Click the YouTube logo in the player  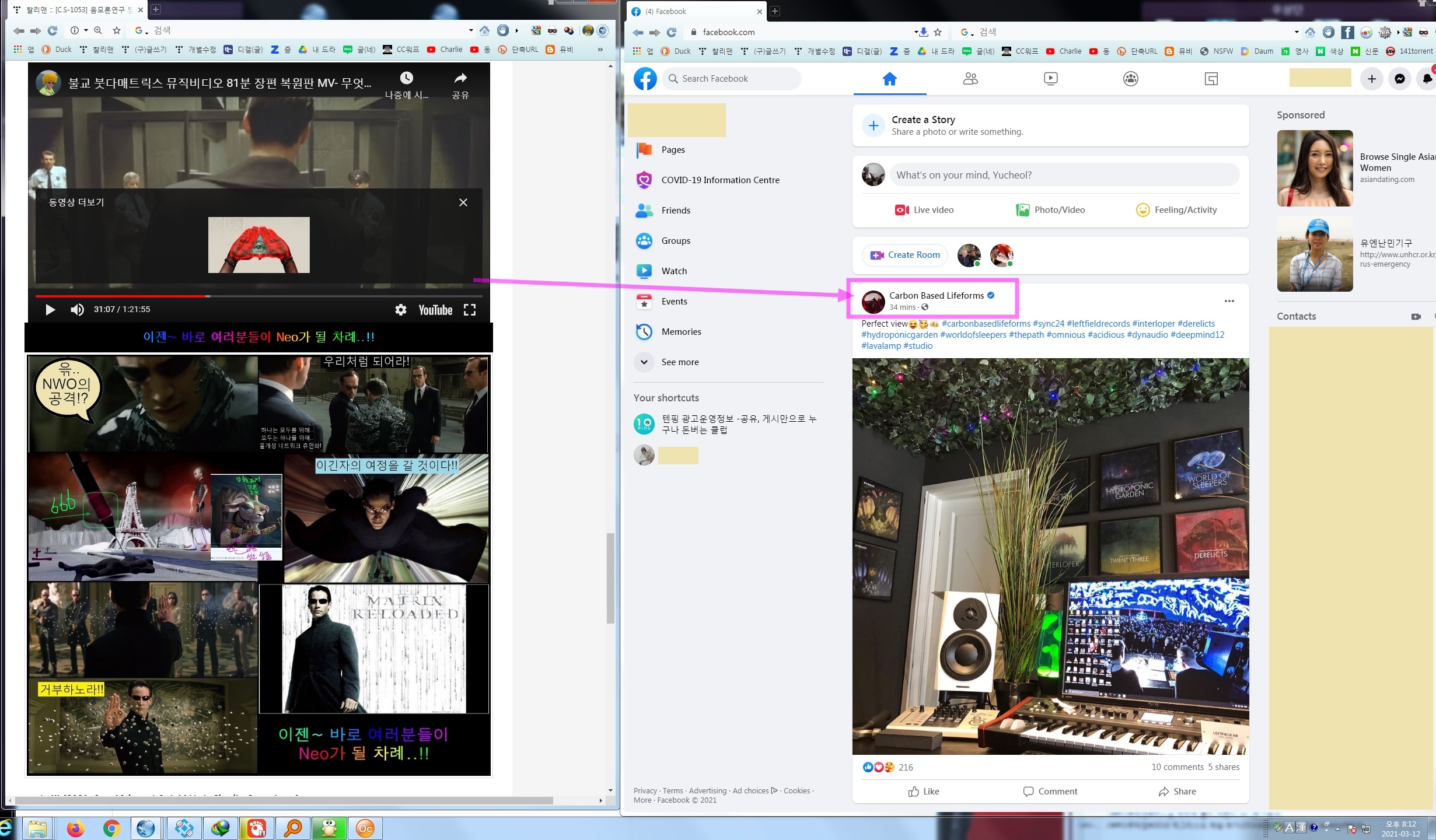coord(435,310)
